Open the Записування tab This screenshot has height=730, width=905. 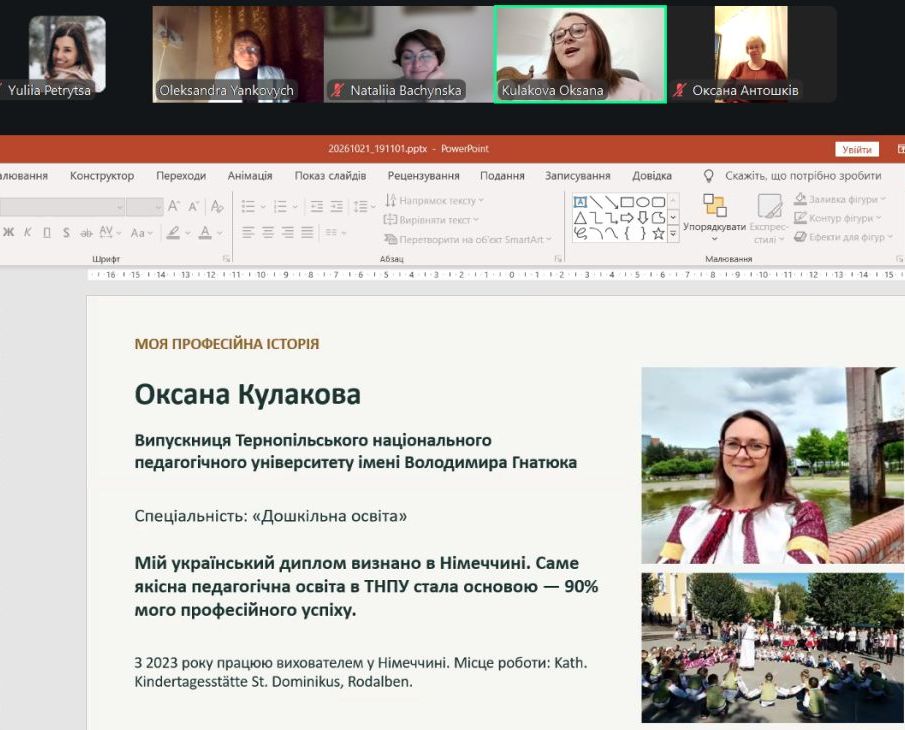pyautogui.click(x=578, y=175)
